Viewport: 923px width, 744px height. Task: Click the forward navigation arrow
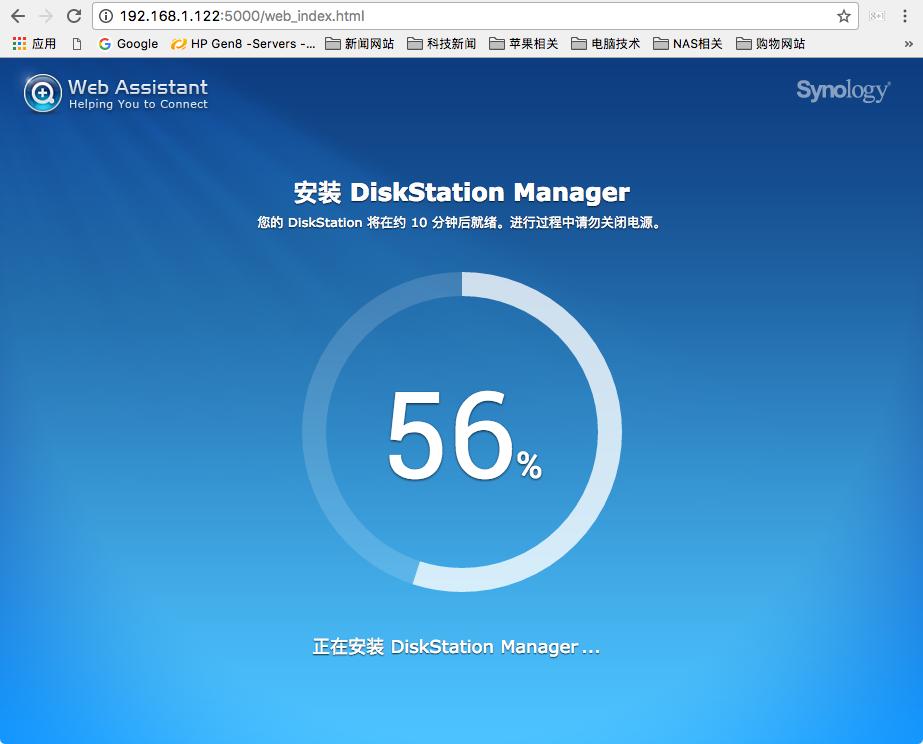(48, 16)
